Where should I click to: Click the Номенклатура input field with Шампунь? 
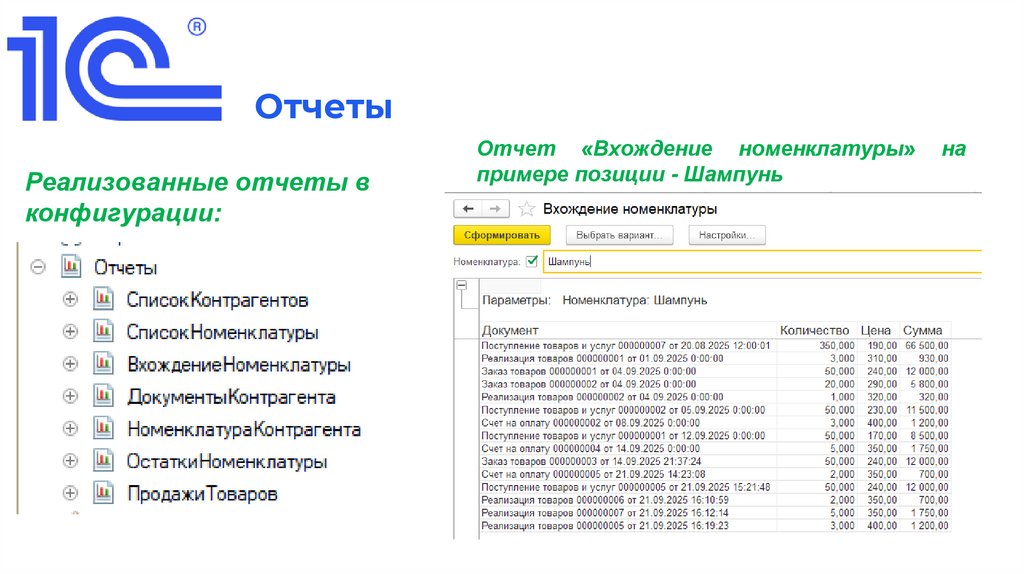(x=762, y=261)
